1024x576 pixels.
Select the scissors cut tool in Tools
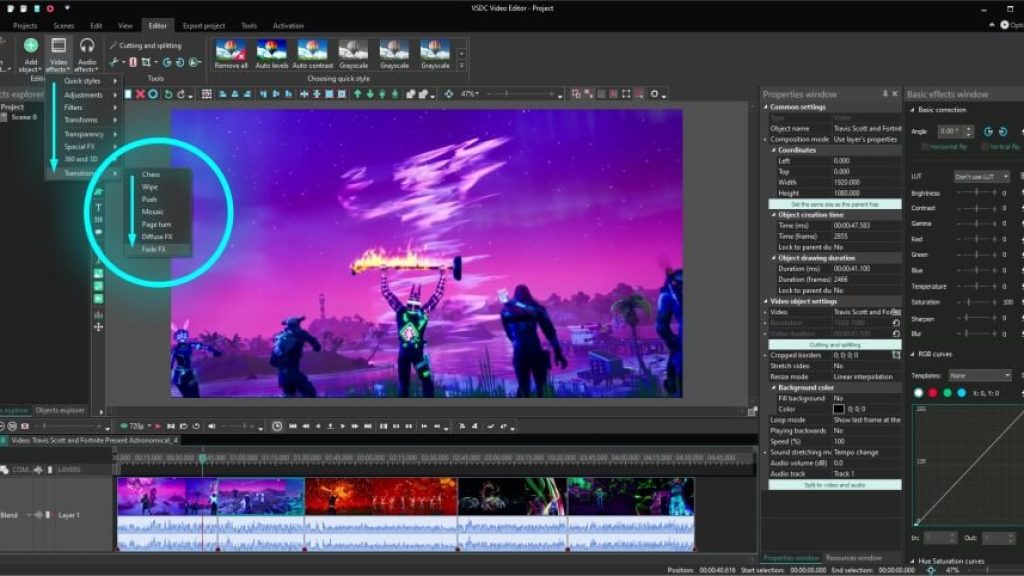tap(114, 62)
